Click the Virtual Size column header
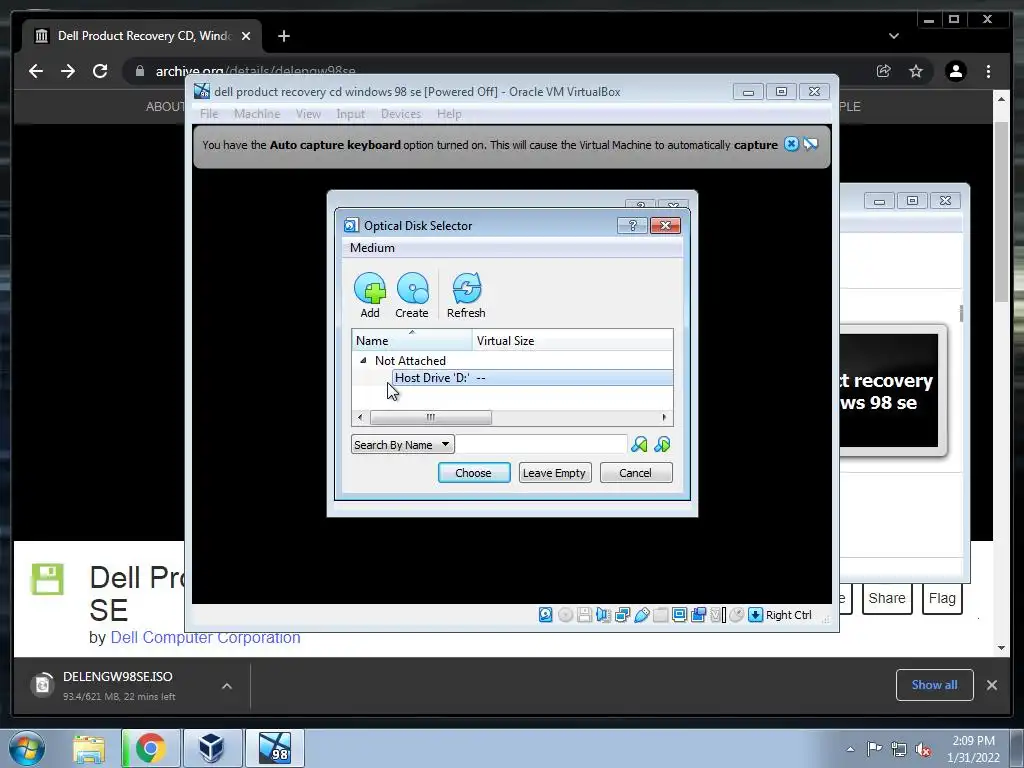The height and width of the screenshot is (768, 1024). point(573,340)
